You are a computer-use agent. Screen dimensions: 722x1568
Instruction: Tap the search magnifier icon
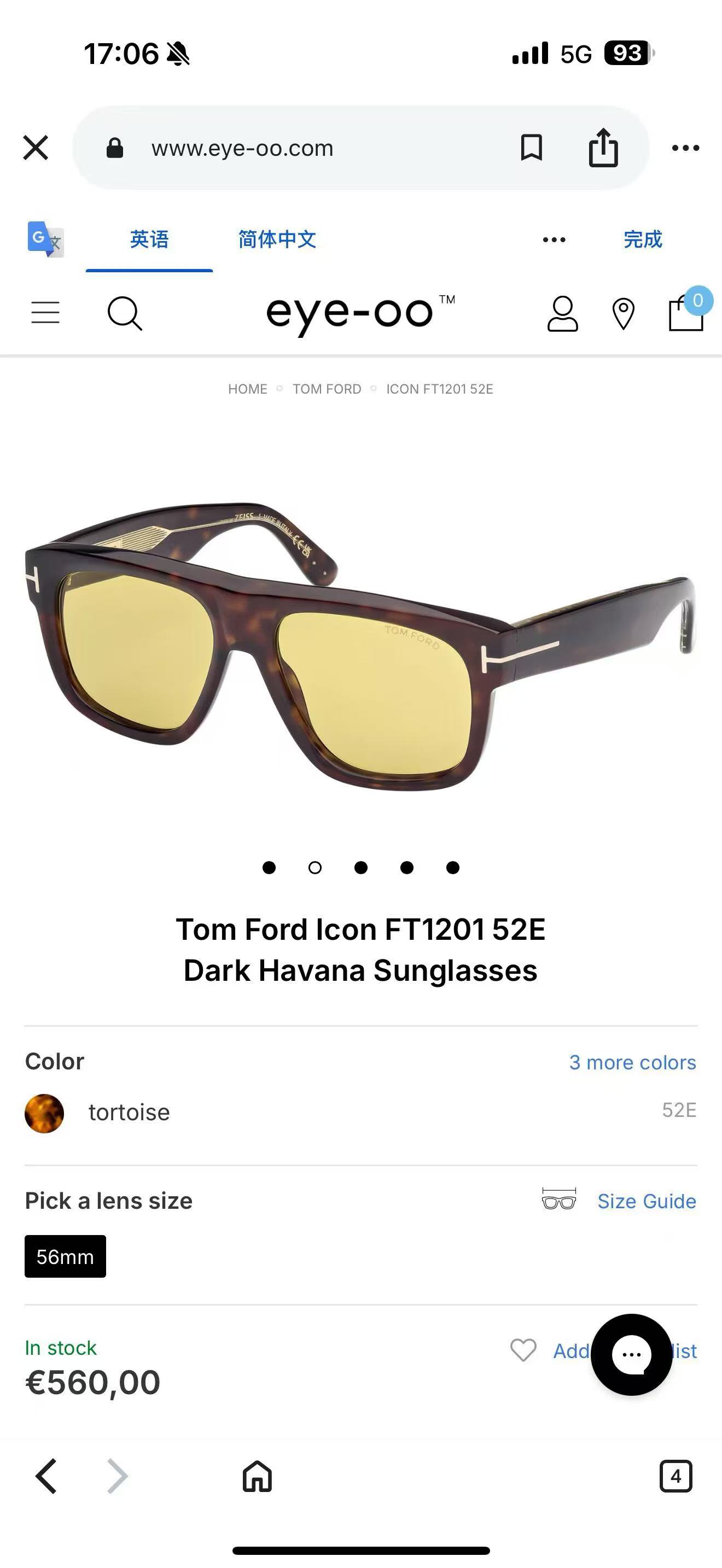pyautogui.click(x=125, y=313)
